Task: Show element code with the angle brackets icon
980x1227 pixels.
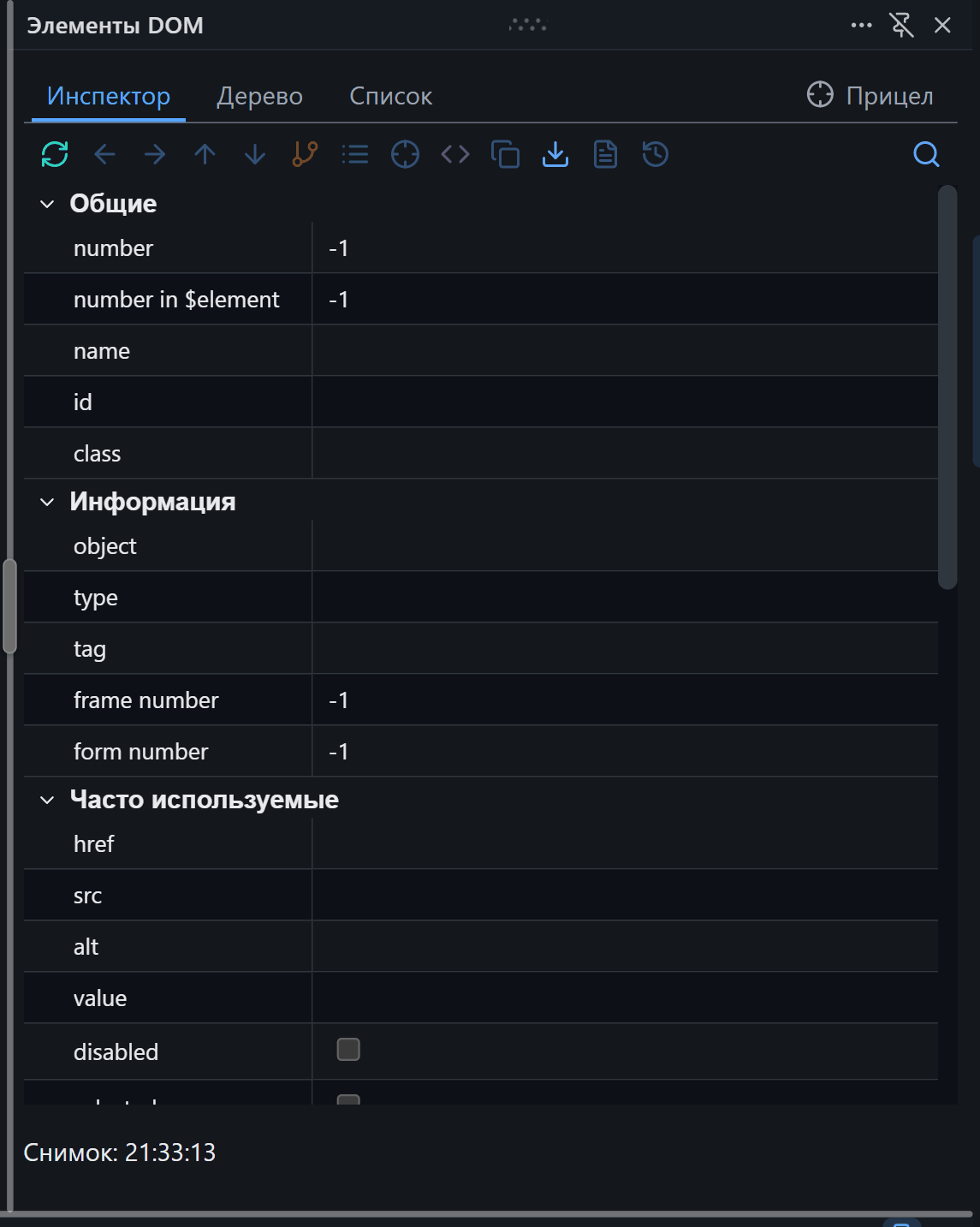Action: pos(455,154)
